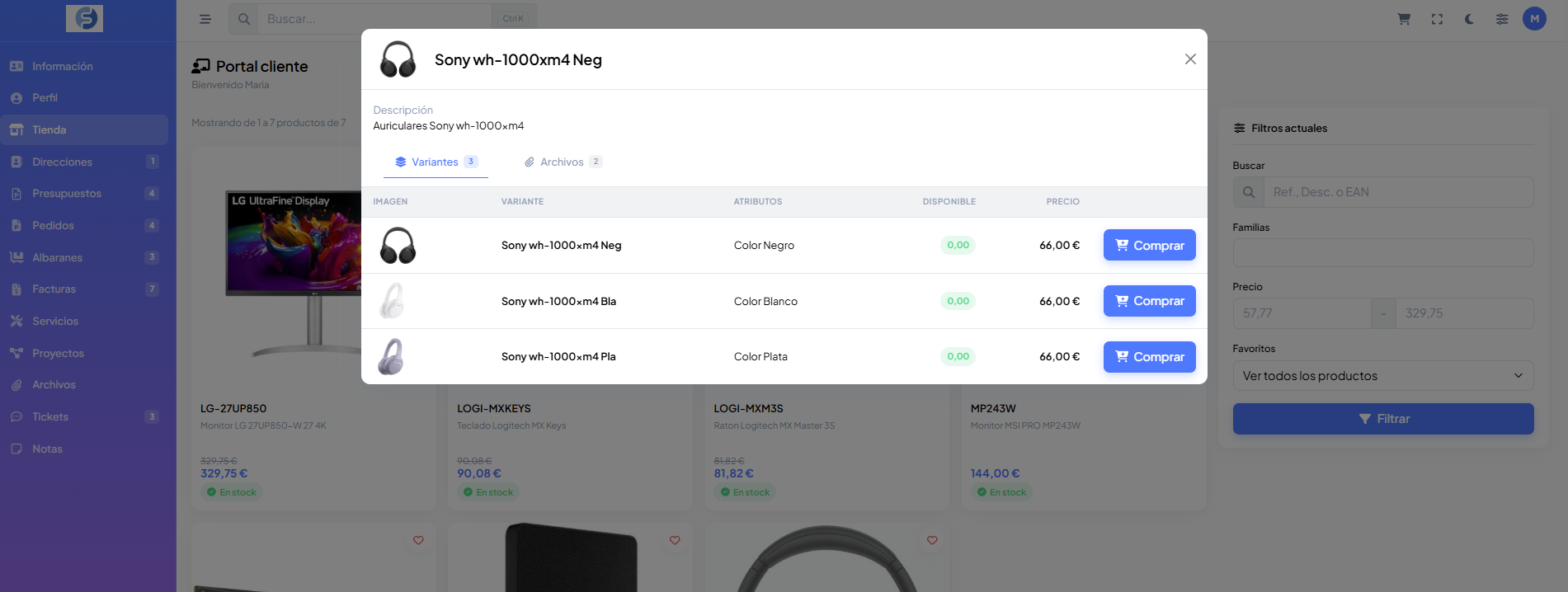Click the Color Negro attribute text
1568x592 pixels.
(x=764, y=246)
